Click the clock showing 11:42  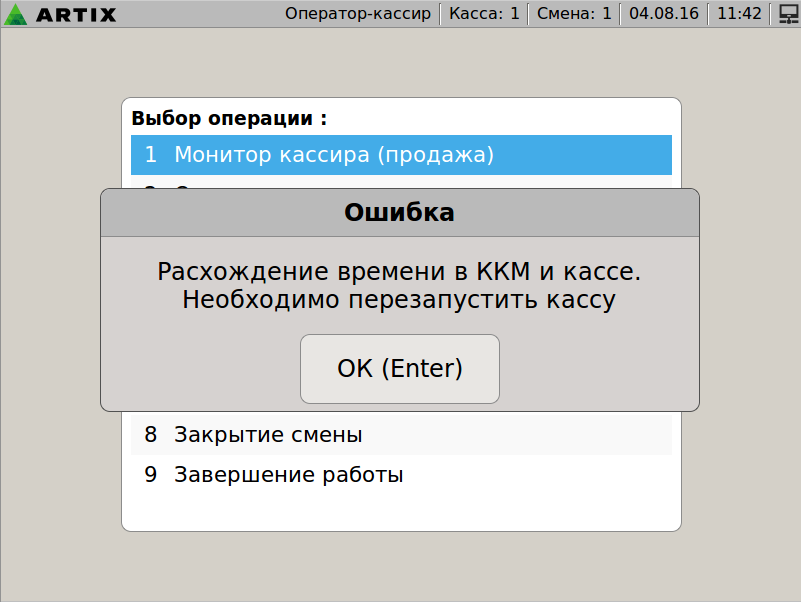pyautogui.click(x=739, y=14)
